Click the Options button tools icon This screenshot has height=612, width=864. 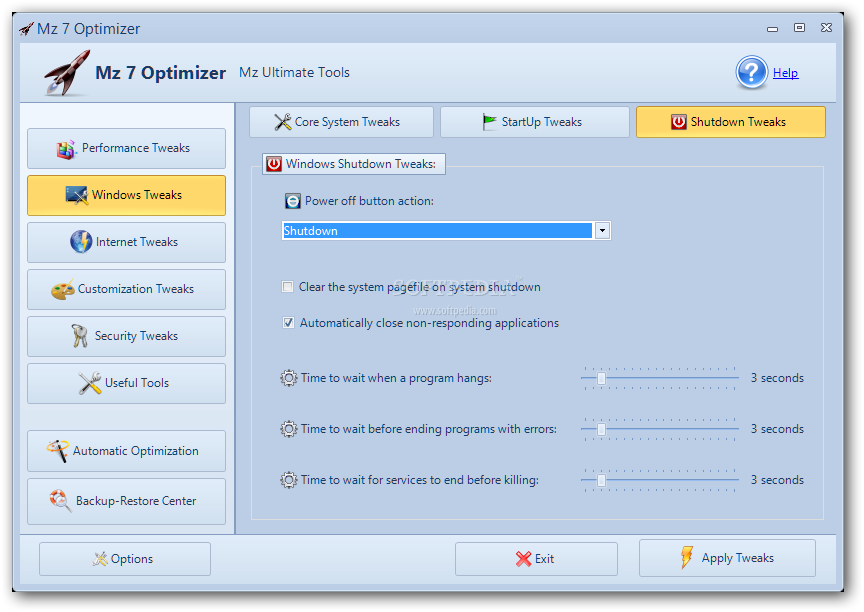click(100, 559)
